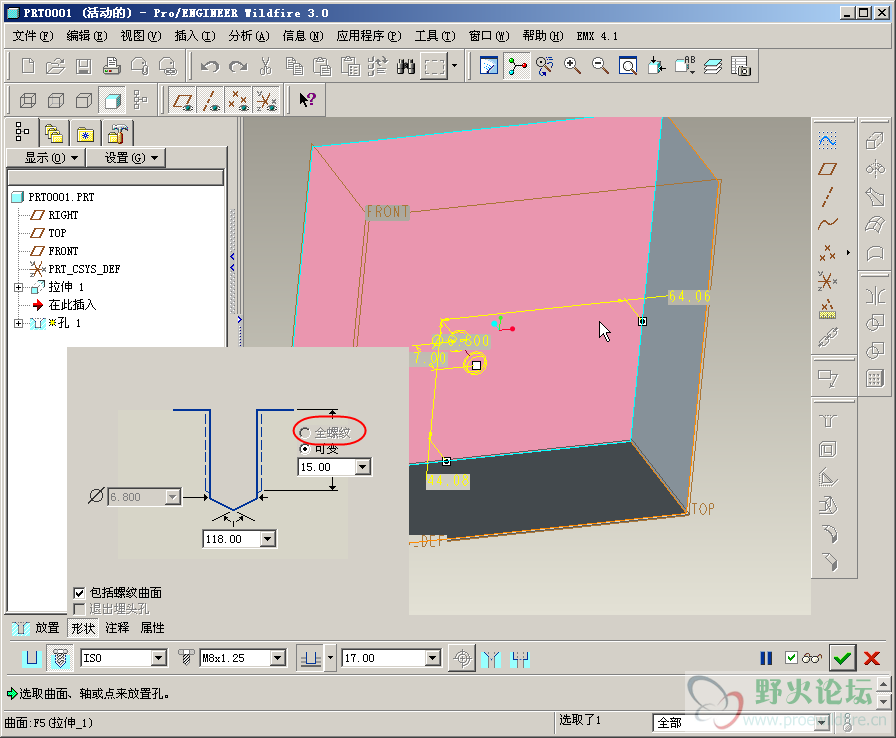Click the Zoom in magnifier icon
Viewport: 896px width, 738px height.
[x=572, y=66]
